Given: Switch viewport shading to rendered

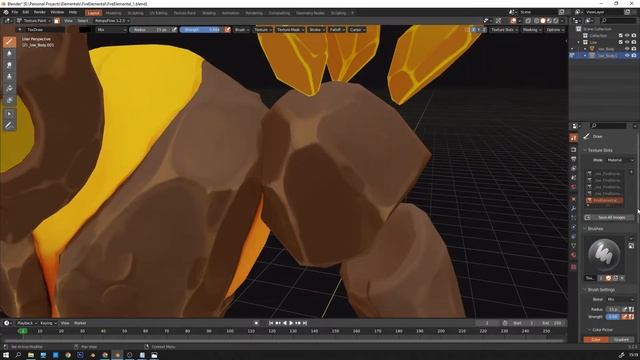Looking at the screenshot, I should 556,20.
